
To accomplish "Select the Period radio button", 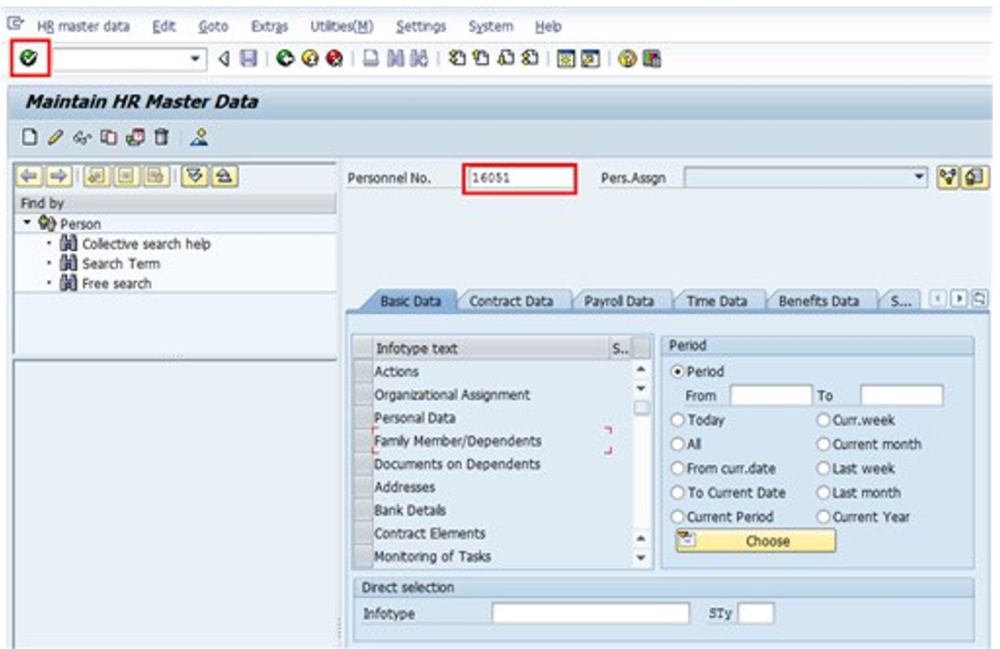I will click(x=678, y=372).
